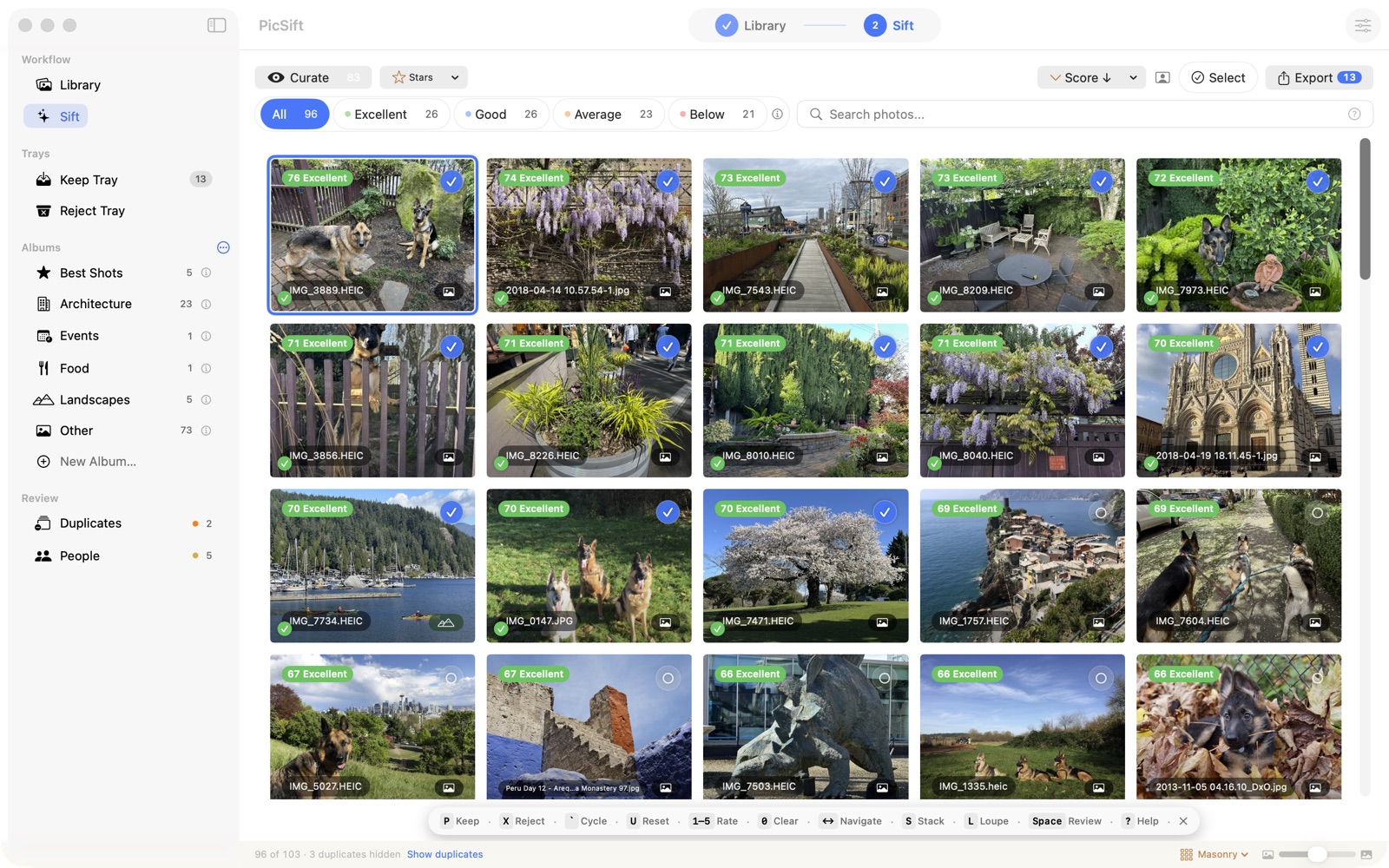Open the Masonry layout dropdown
The image size is (1389, 868).
1215,854
